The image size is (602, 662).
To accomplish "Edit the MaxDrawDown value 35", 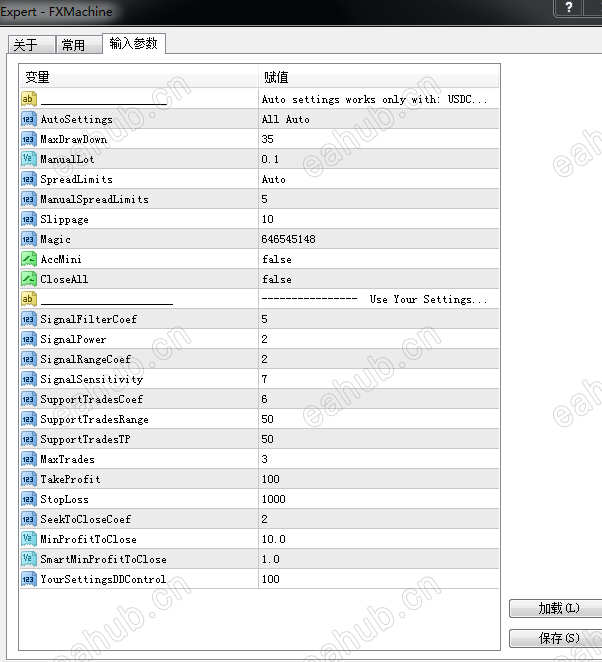I will pyautogui.click(x=378, y=139).
